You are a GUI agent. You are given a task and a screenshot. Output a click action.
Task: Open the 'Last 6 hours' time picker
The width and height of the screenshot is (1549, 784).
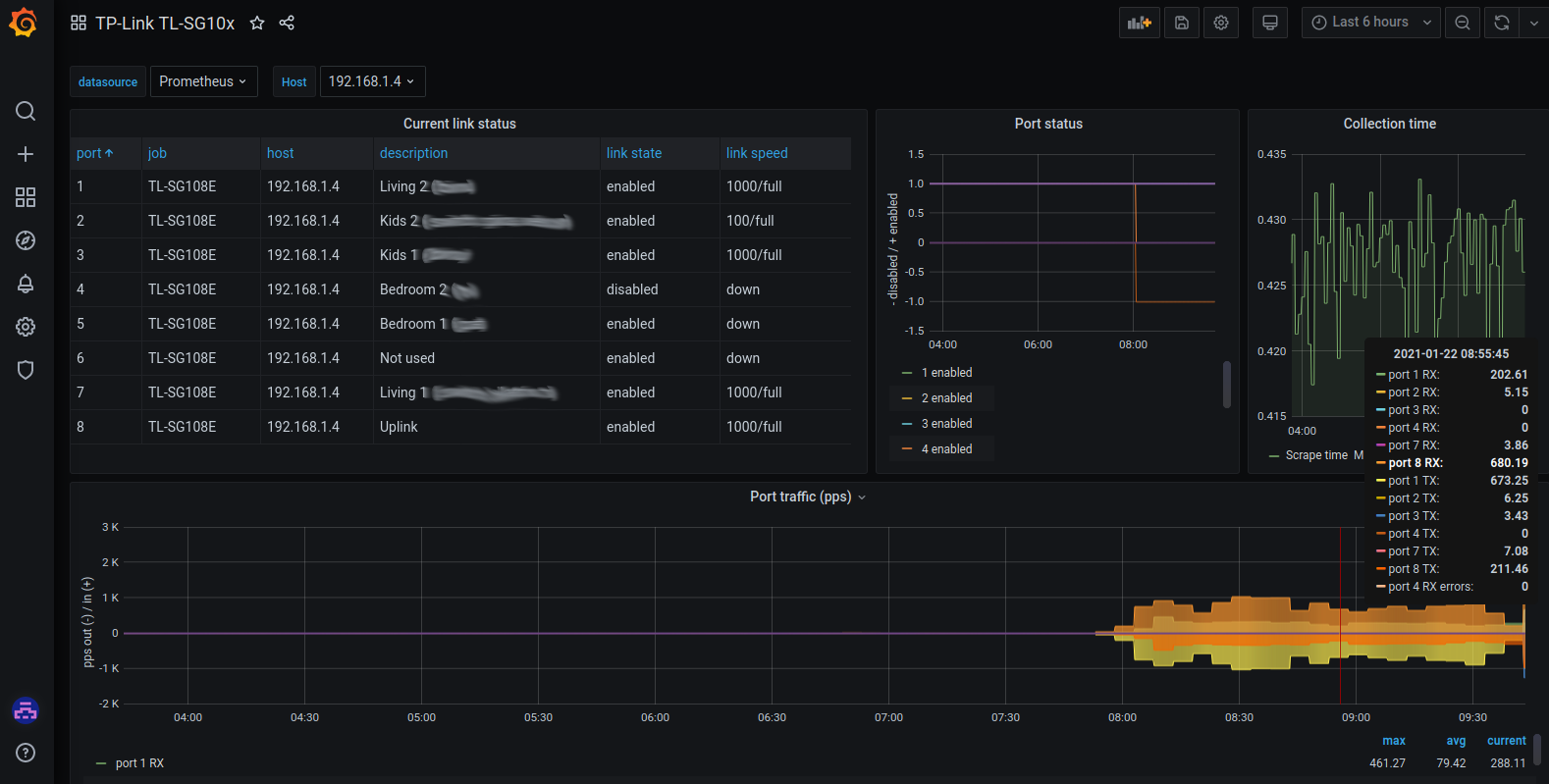point(1370,23)
